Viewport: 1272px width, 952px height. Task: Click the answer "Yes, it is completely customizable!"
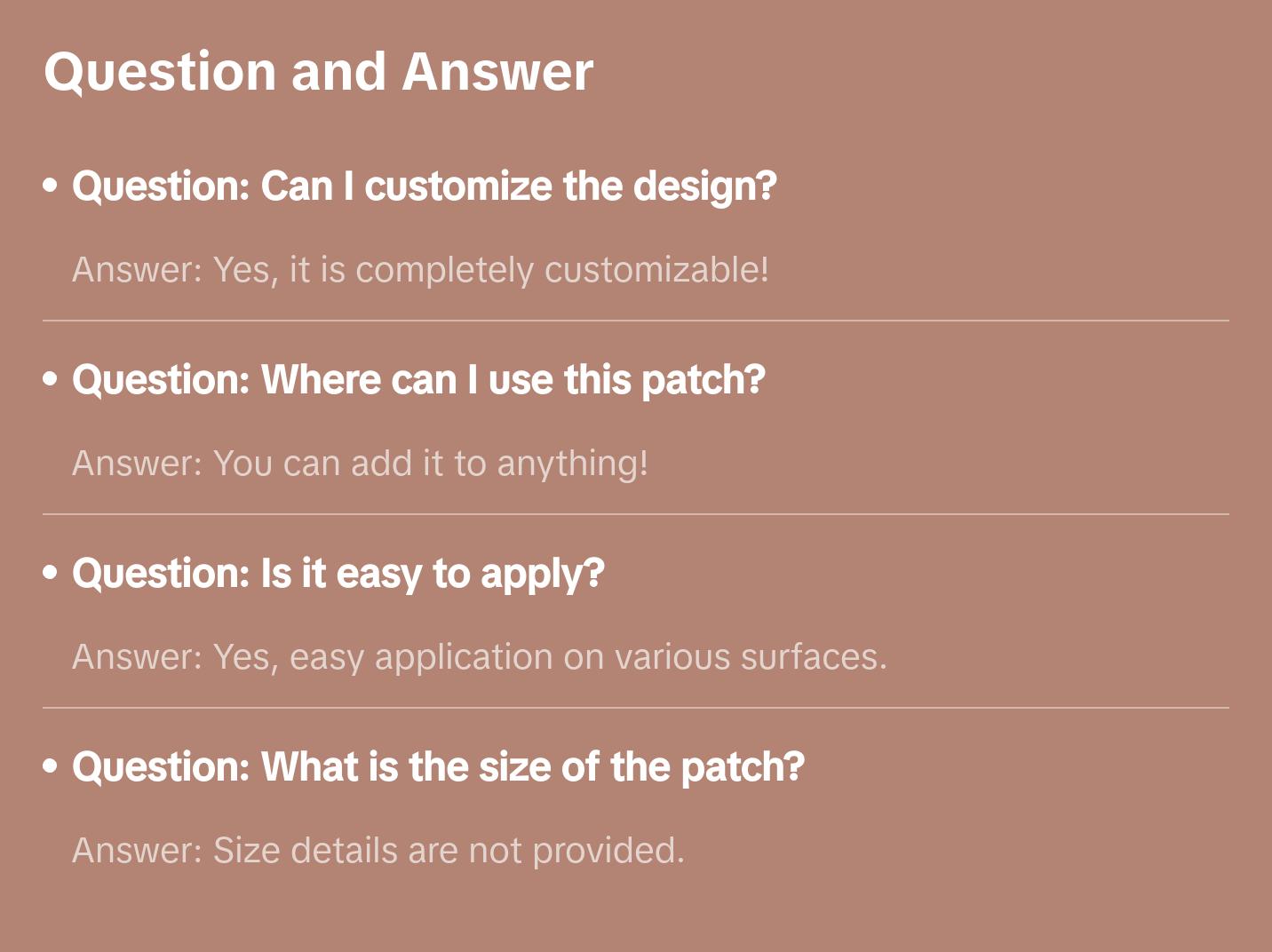[x=420, y=270]
